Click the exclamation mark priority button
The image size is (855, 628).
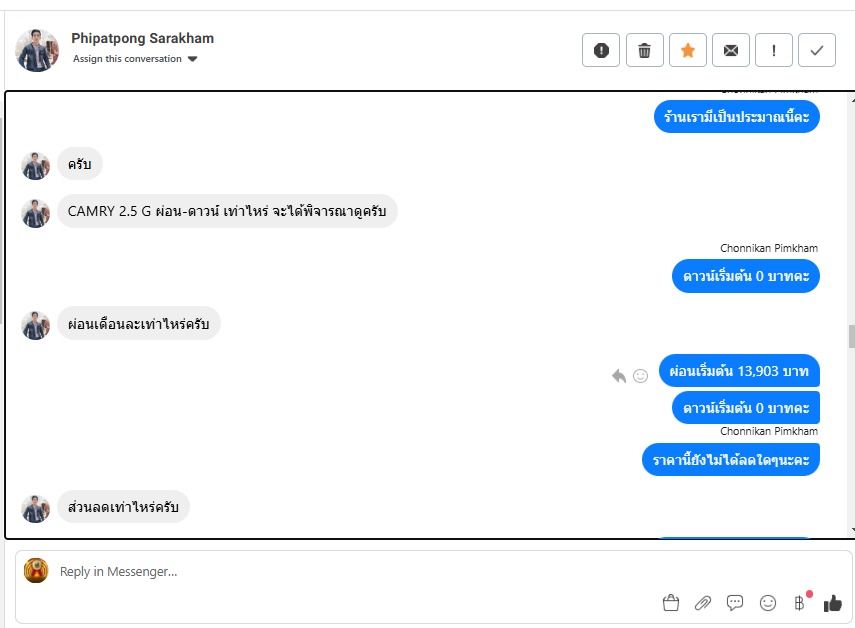click(774, 50)
